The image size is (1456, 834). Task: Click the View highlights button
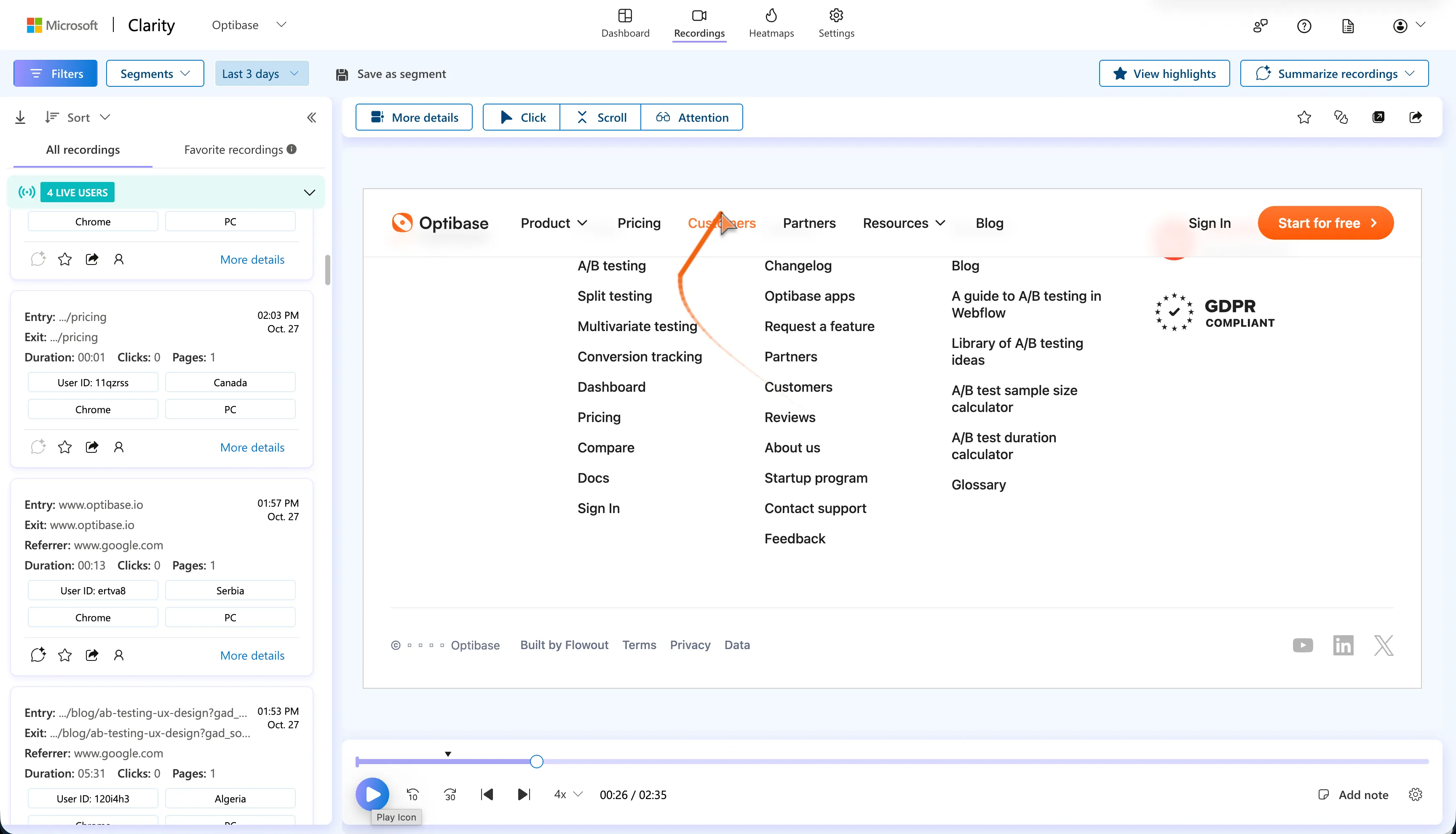(x=1164, y=74)
